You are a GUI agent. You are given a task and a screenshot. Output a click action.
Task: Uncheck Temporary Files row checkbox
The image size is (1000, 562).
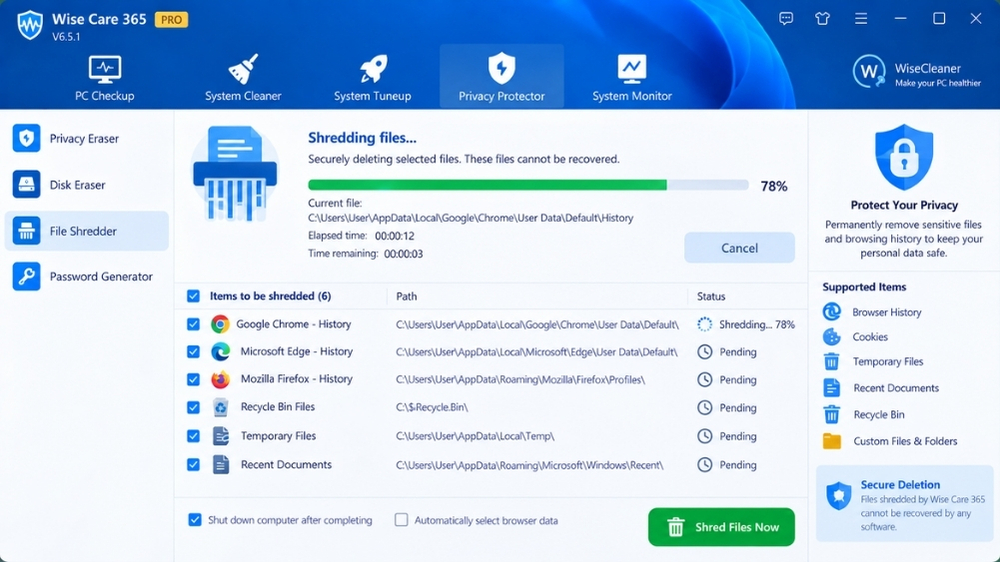pos(193,436)
